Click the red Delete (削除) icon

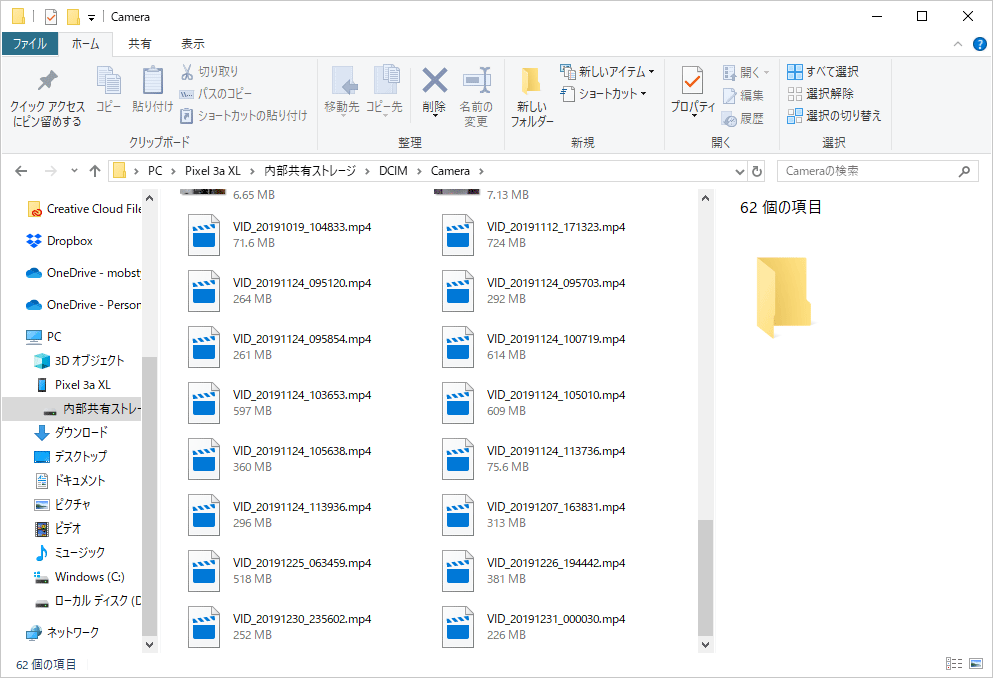click(x=434, y=82)
